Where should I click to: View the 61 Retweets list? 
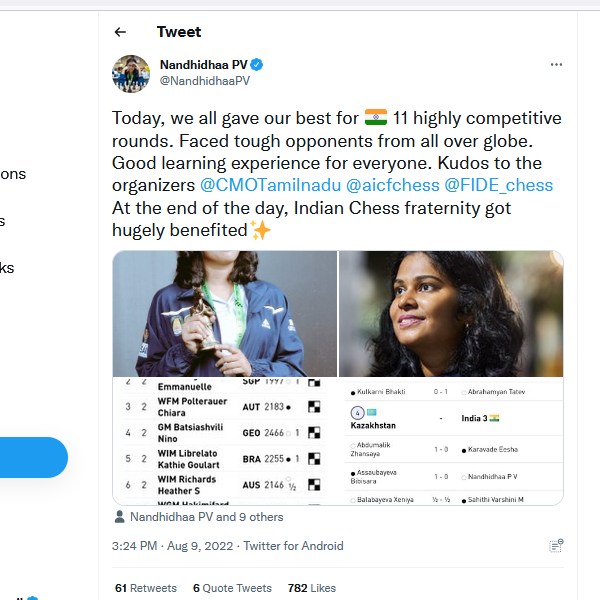coord(146,588)
